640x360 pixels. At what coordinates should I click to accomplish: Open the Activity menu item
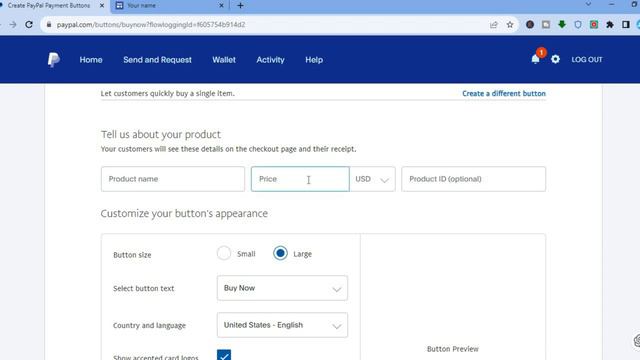tap(270, 60)
